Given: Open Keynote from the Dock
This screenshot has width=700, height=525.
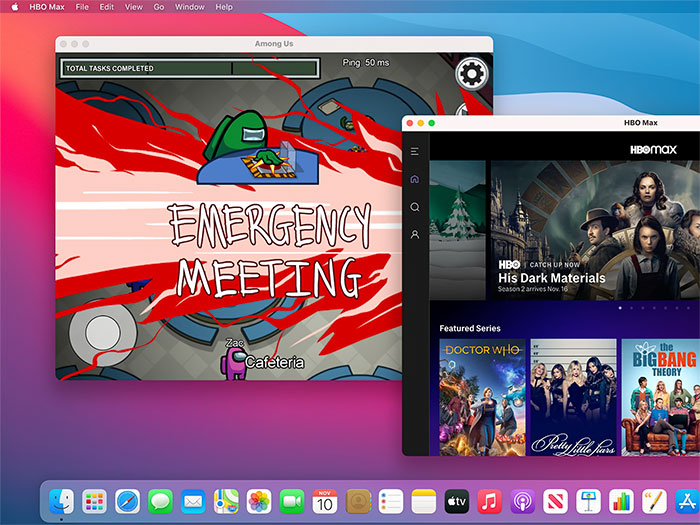Looking at the screenshot, I should [588, 502].
